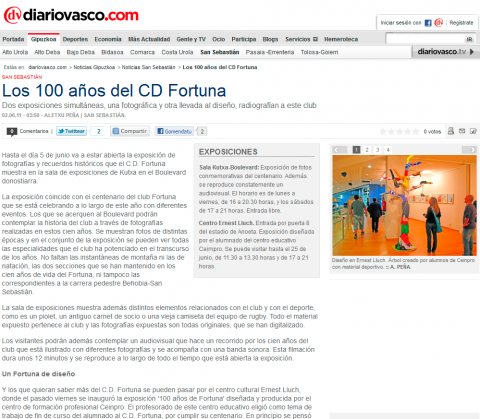Viewport: 480px width, 419px height.
Task: Open the Noticias San Sebastián breadcrumb link
Action: coord(148,67)
